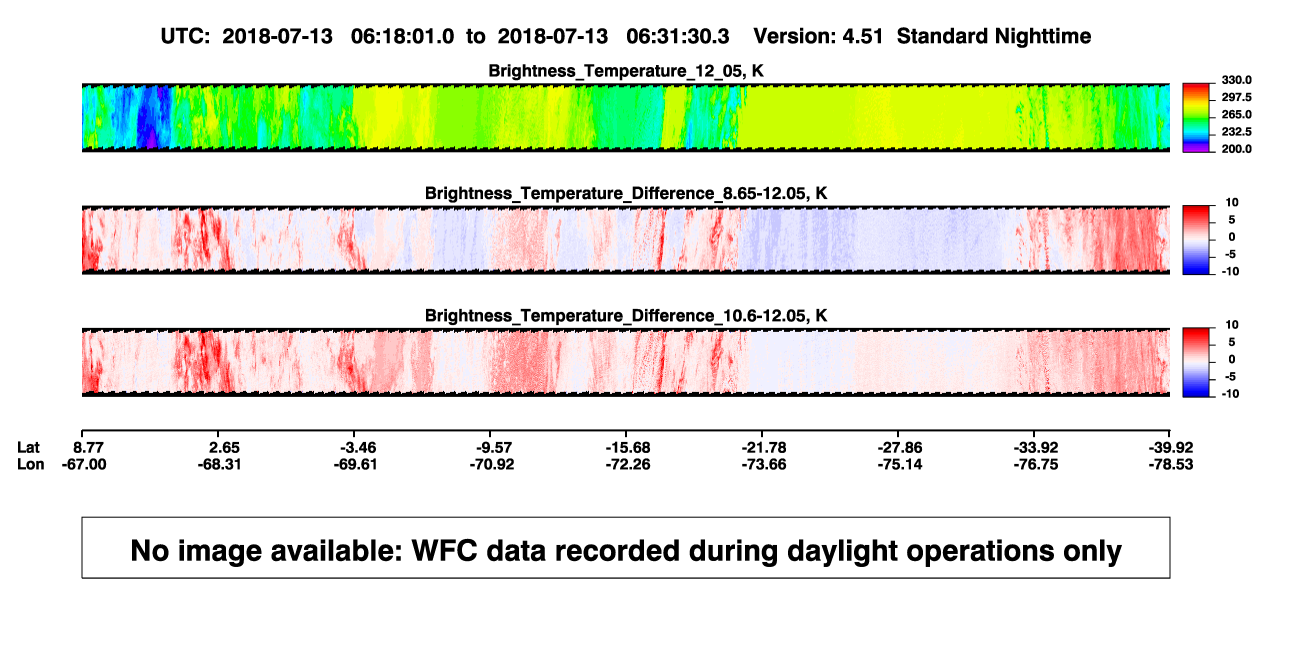
Task: Click longitude value -68.31
Action: [219, 464]
